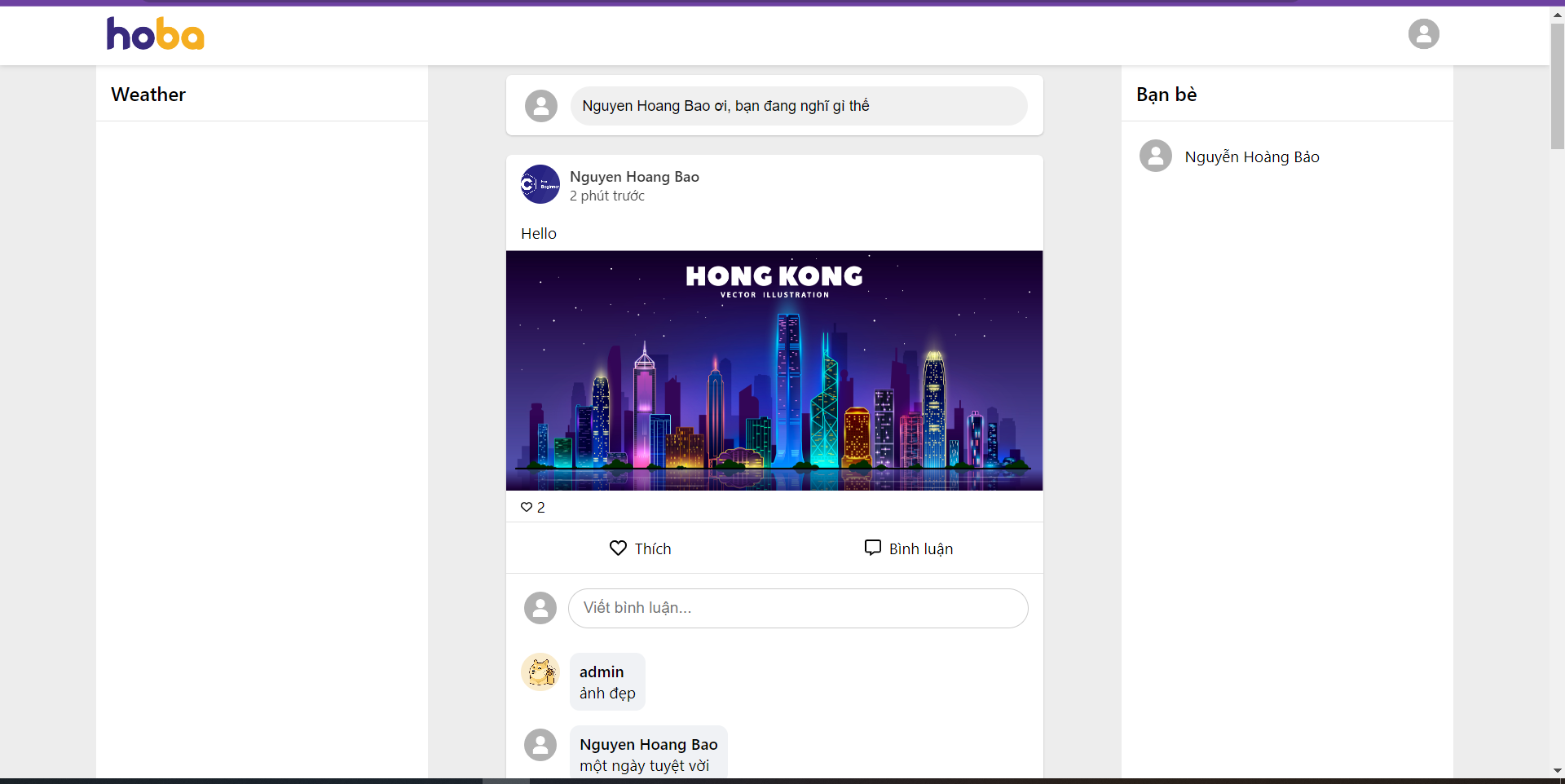The image size is (1565, 784).
Task: Open Nguyễn Hoàng Bảo's profile from friend list
Action: point(1252,156)
